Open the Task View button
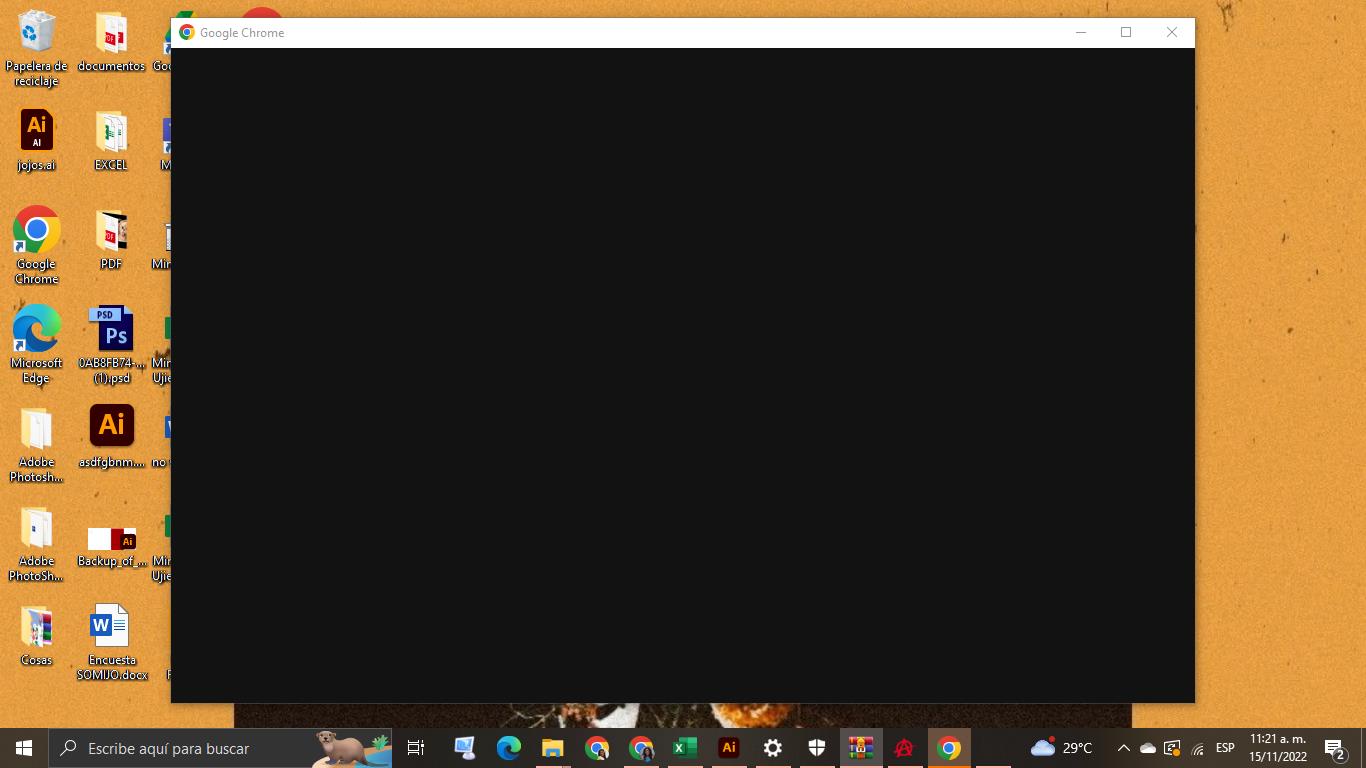1366x768 pixels. 416,748
